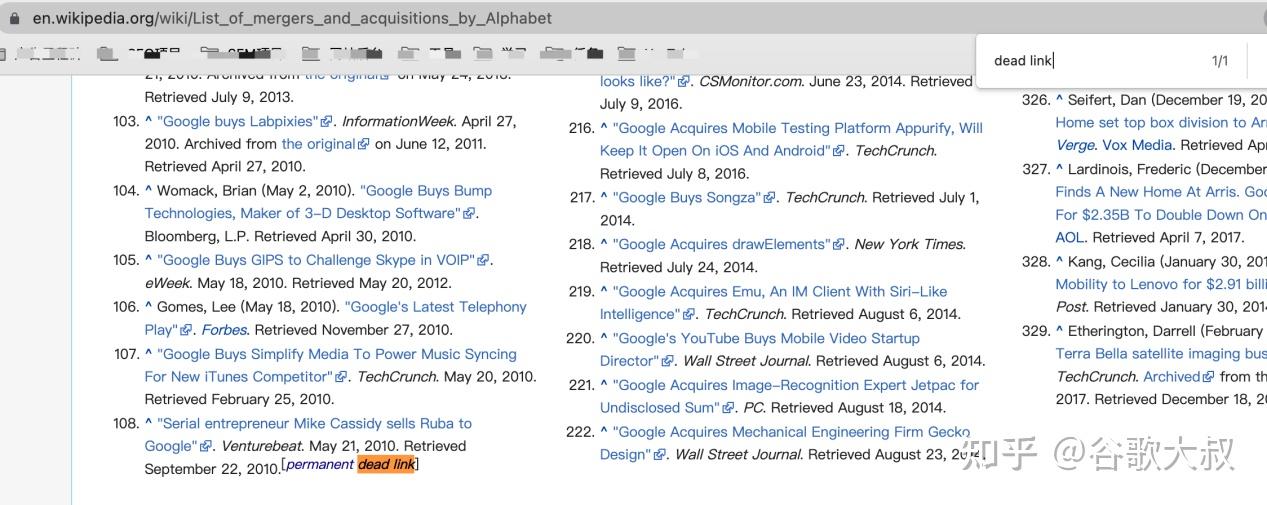Click the caret arrow of reference 222
The height and width of the screenshot is (505, 1267).
pyautogui.click(x=604, y=432)
